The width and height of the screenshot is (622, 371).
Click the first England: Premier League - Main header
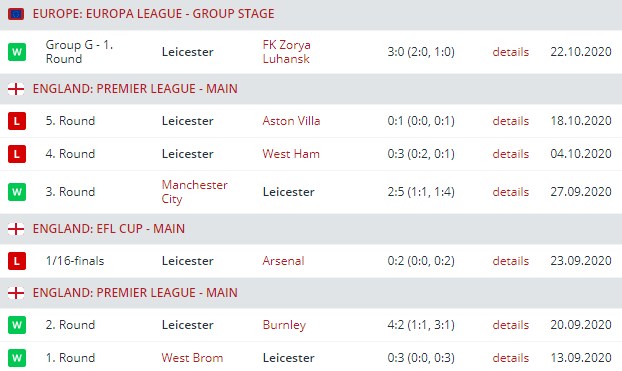point(135,89)
